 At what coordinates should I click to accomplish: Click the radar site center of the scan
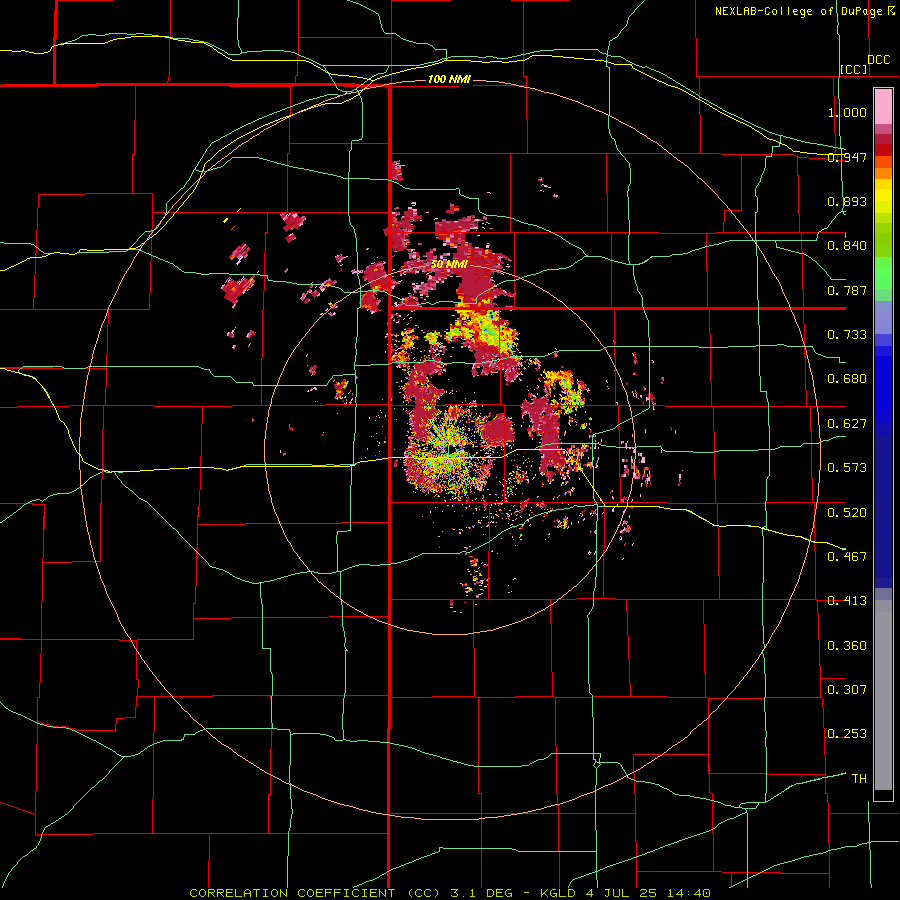point(451,449)
